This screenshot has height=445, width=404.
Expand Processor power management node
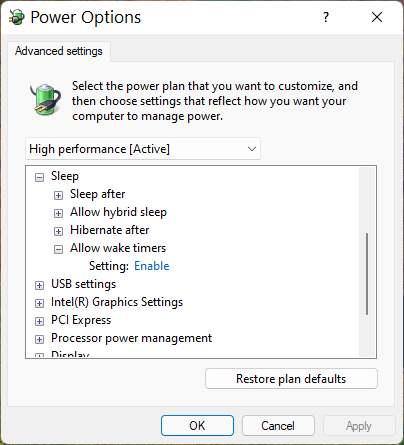click(x=39, y=339)
